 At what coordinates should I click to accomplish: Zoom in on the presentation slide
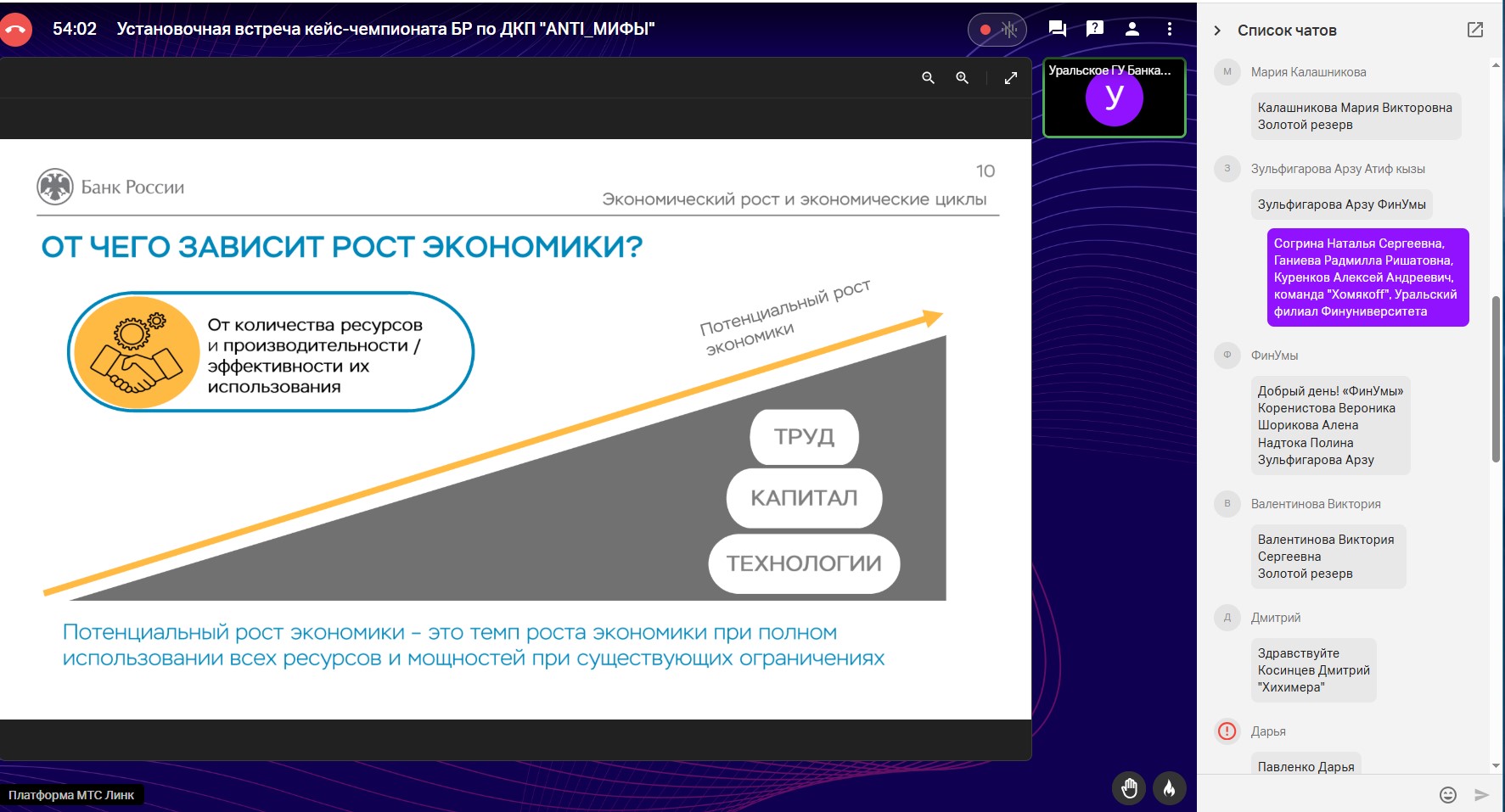pyautogui.click(x=962, y=78)
